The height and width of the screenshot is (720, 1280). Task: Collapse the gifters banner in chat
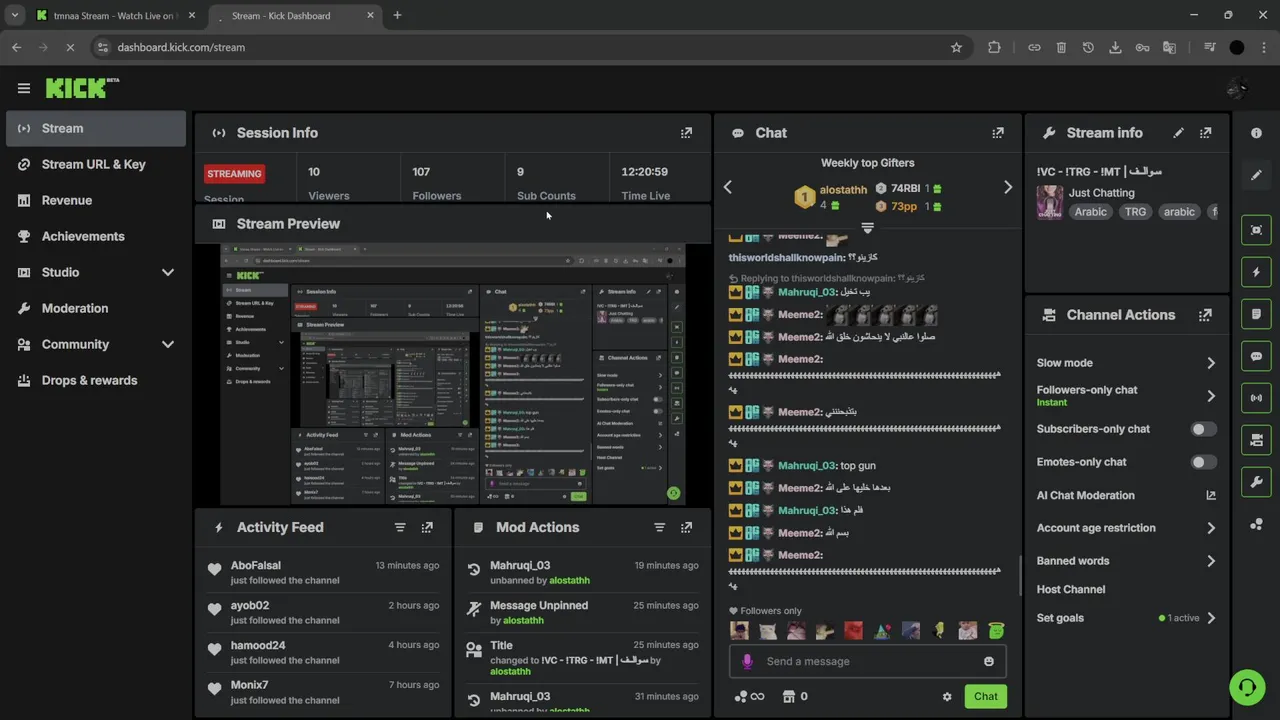[x=868, y=229]
